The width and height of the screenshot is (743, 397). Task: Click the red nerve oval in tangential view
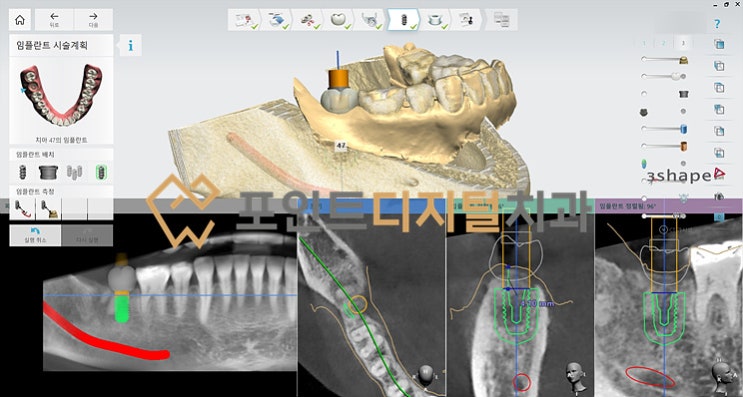pyautogui.click(x=650, y=377)
